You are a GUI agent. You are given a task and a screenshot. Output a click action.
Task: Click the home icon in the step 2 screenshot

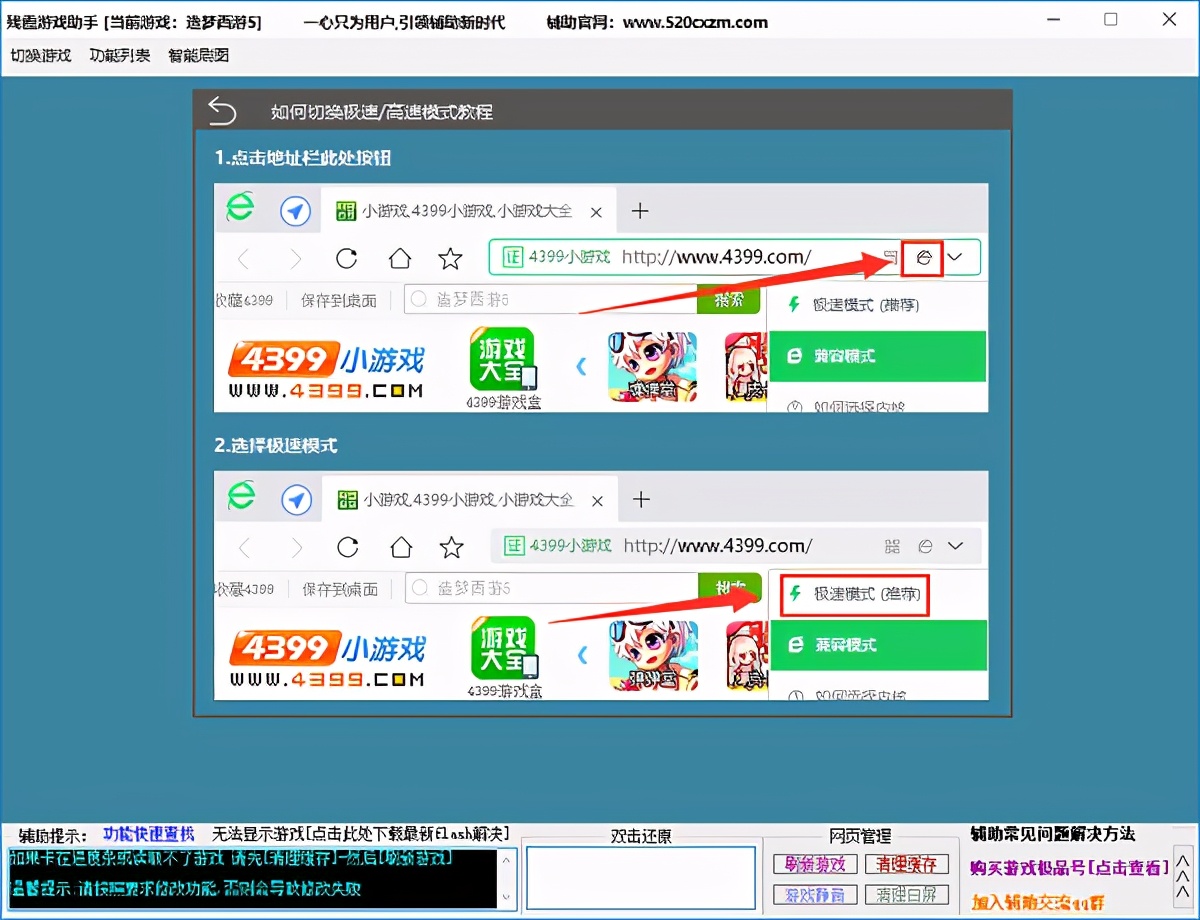401,547
